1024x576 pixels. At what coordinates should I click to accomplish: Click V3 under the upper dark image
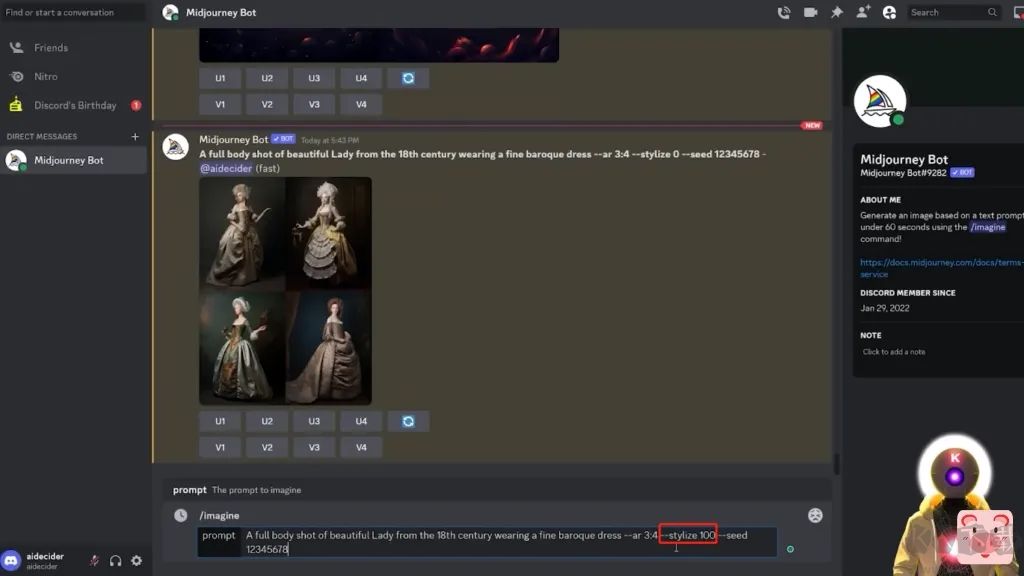[314, 104]
